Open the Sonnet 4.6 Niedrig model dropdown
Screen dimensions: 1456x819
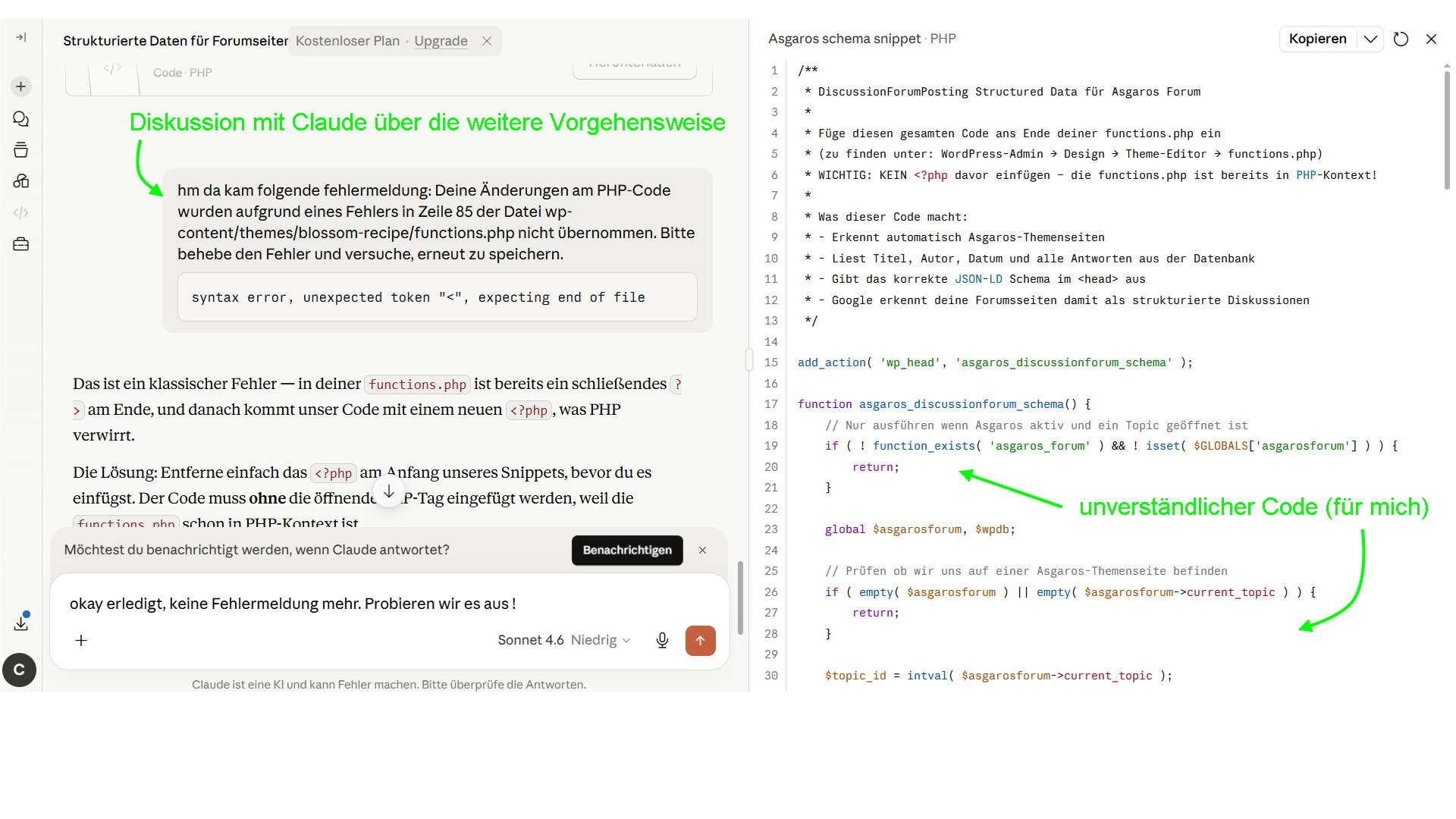coord(564,640)
